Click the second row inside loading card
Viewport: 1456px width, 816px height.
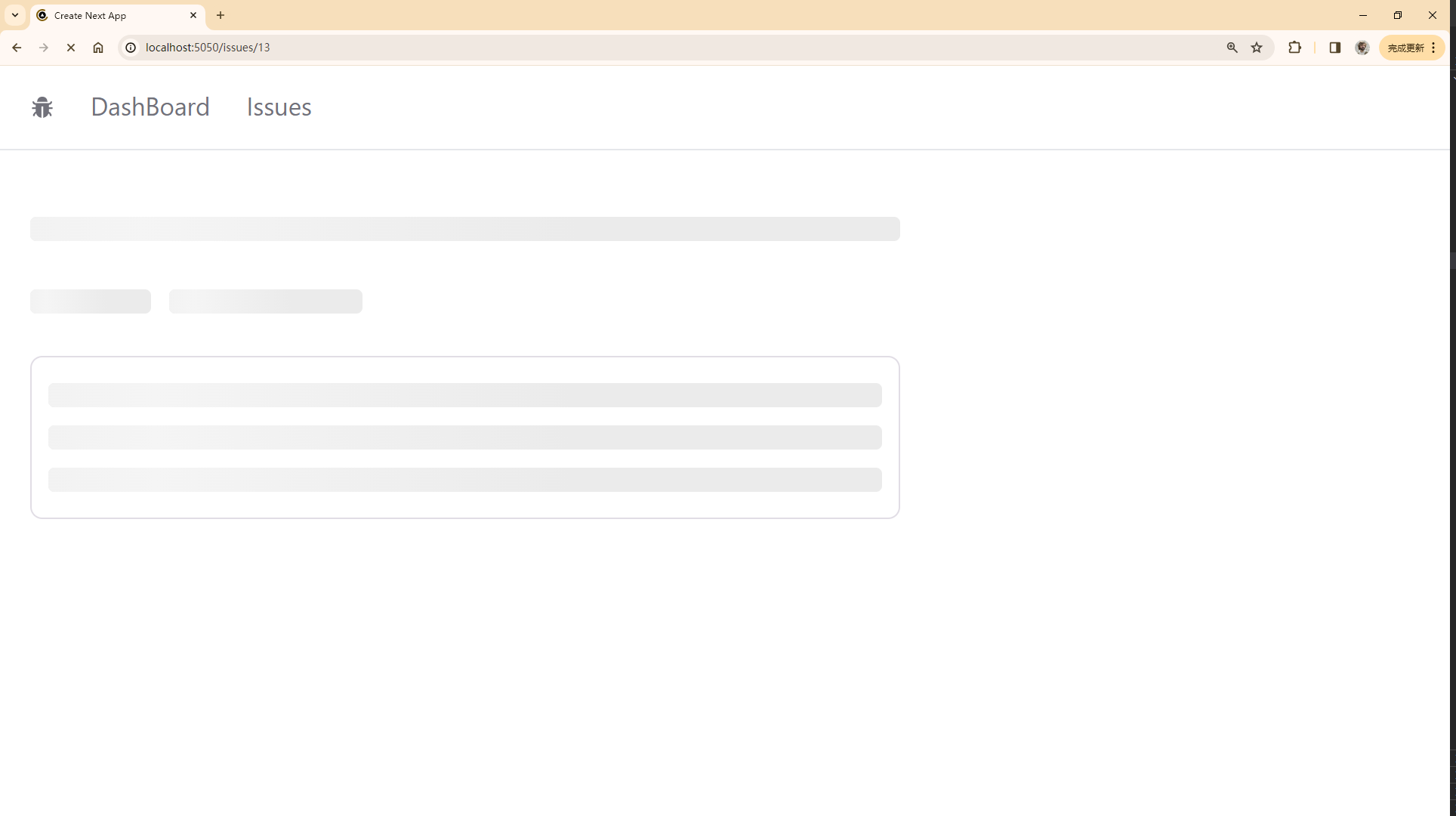[464, 437]
